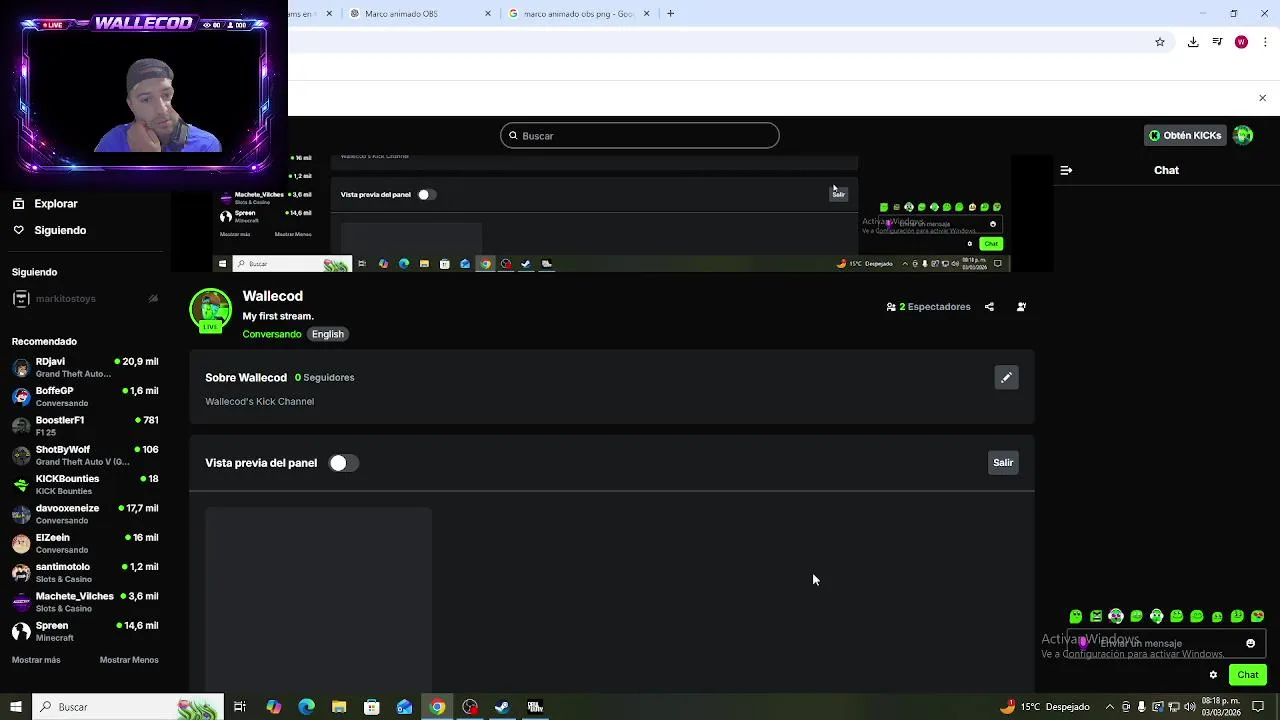Open the emoji picker inside the message field
1280x720 pixels.
tap(1250, 643)
